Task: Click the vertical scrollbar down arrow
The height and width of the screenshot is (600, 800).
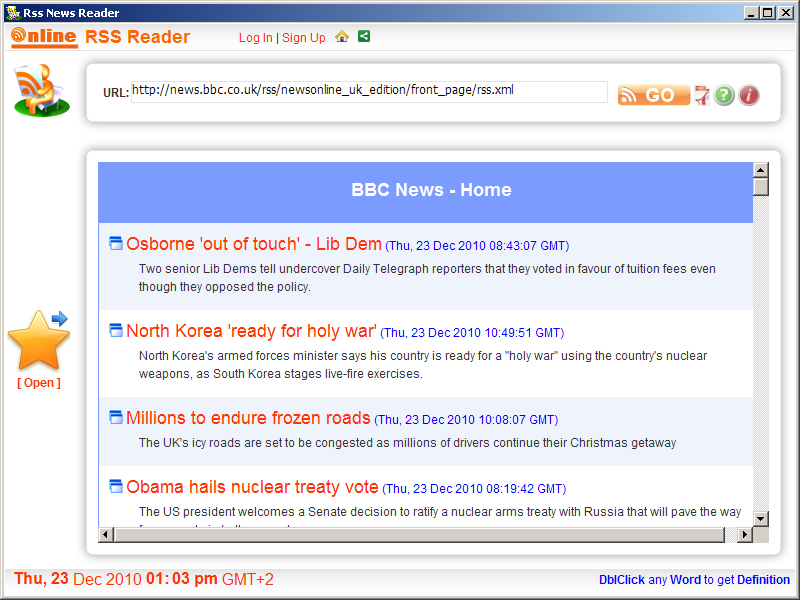Action: tap(761, 519)
